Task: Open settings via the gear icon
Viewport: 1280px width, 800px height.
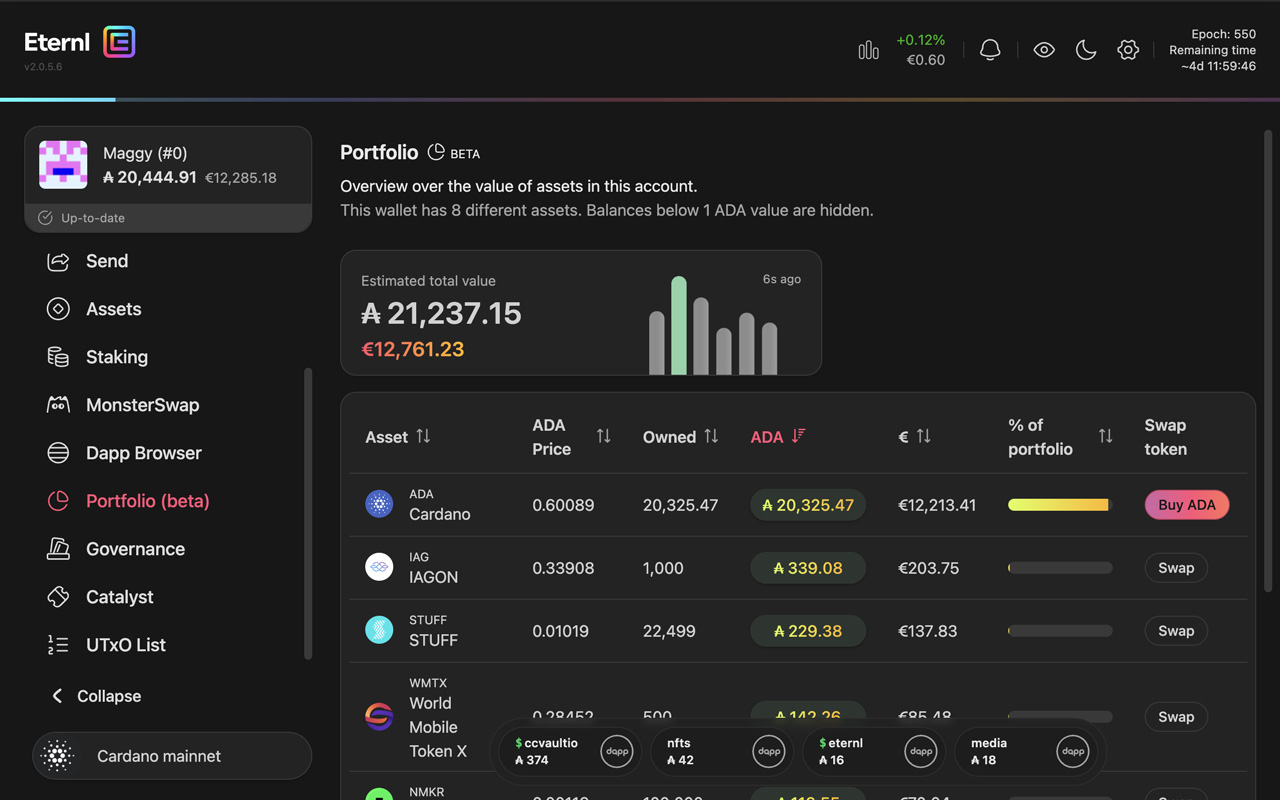Action: 1128,50
